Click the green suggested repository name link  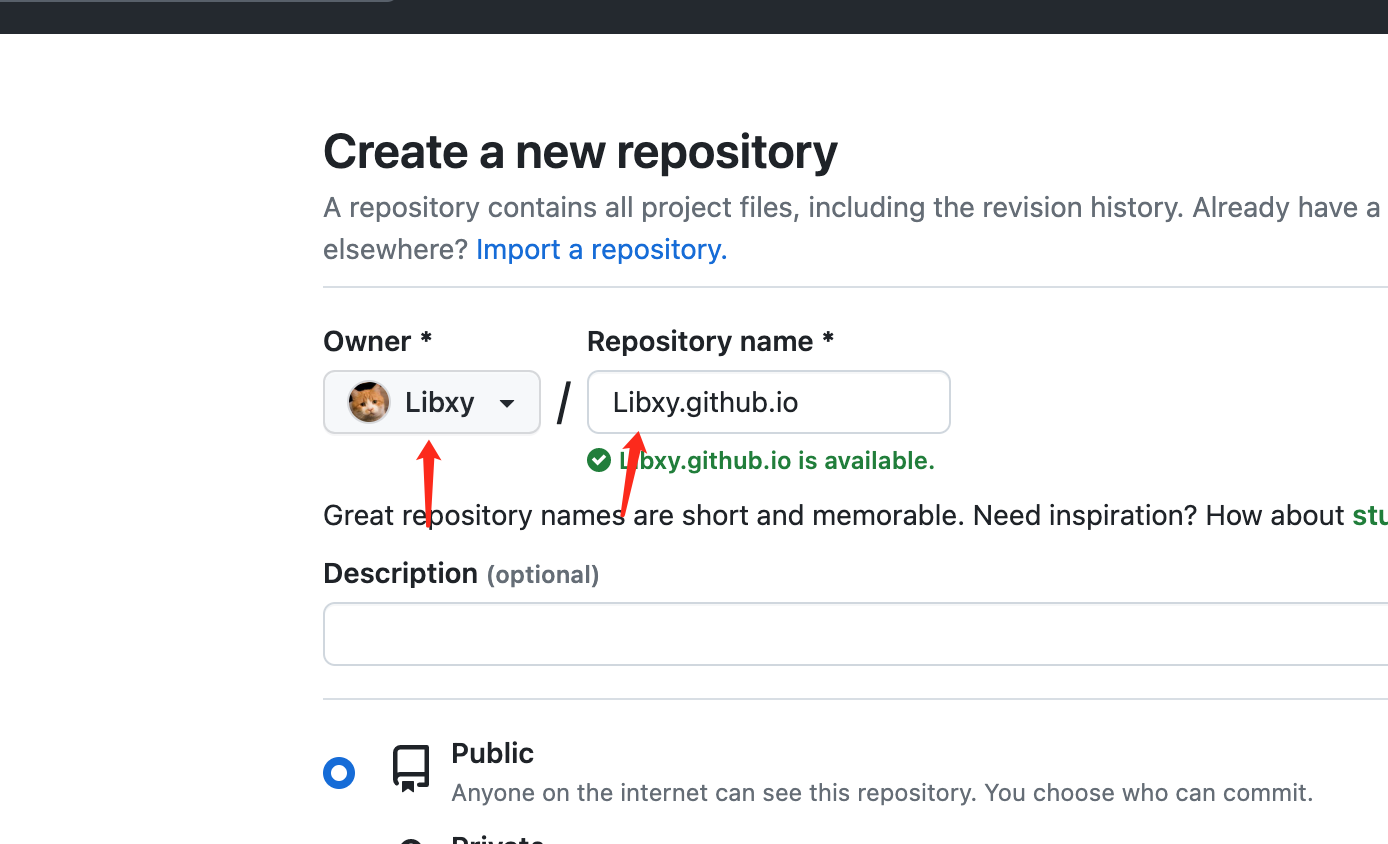point(1369,516)
